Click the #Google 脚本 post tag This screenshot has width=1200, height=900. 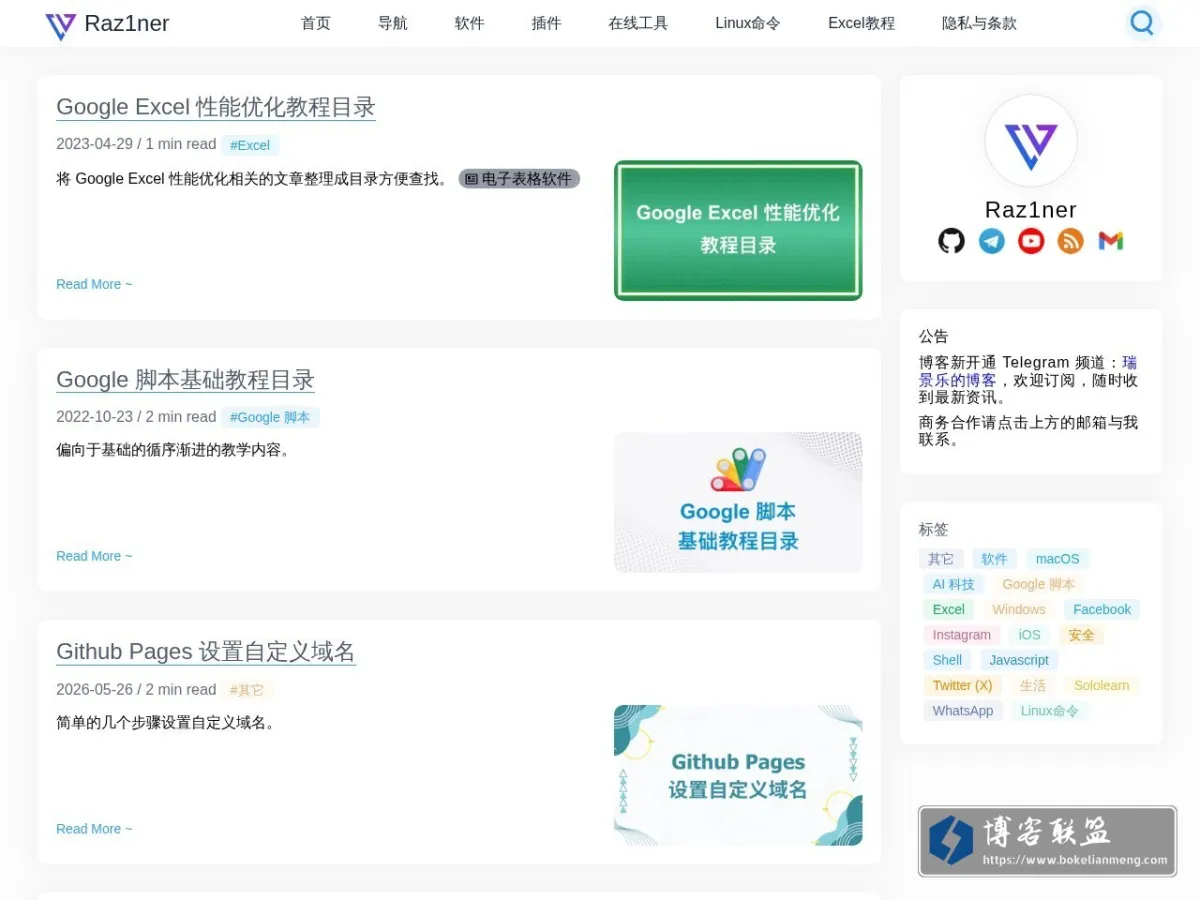pos(270,417)
